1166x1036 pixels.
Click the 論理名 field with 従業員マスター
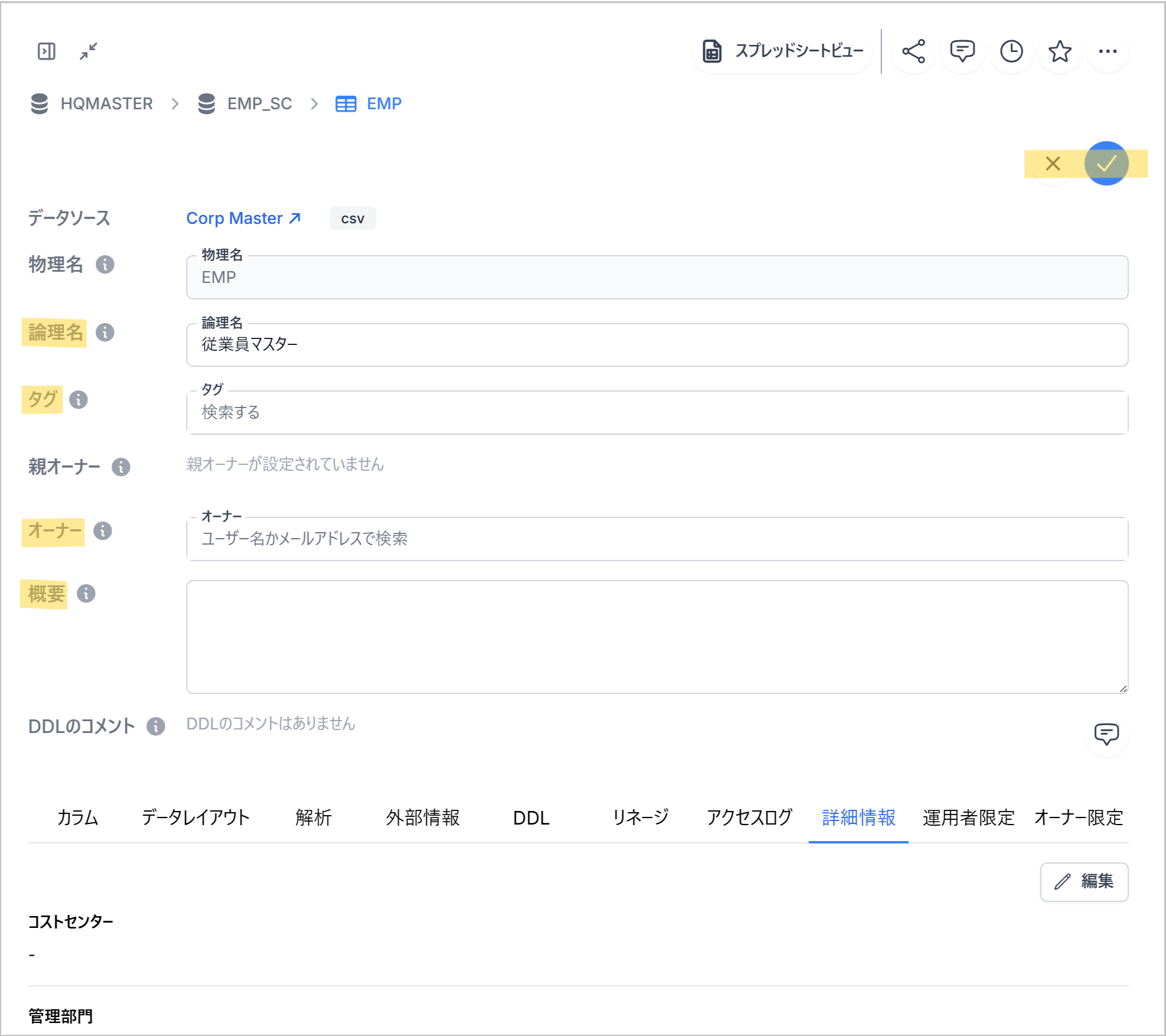coord(657,345)
